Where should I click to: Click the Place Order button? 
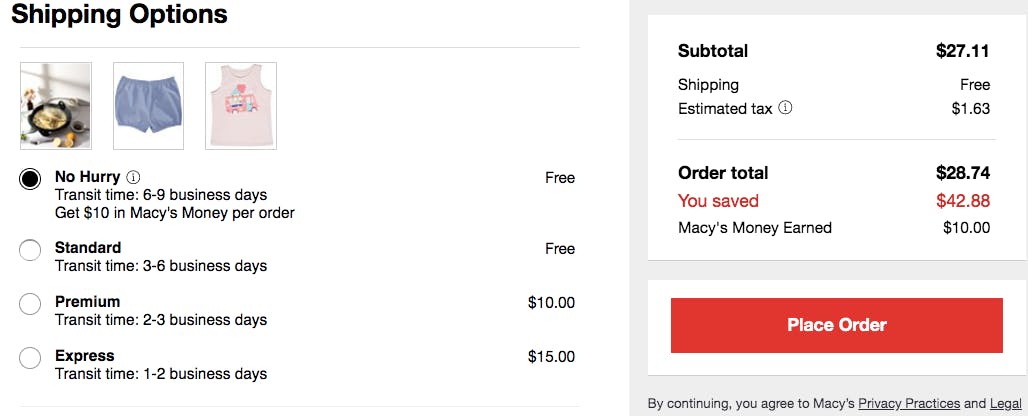[x=837, y=325]
